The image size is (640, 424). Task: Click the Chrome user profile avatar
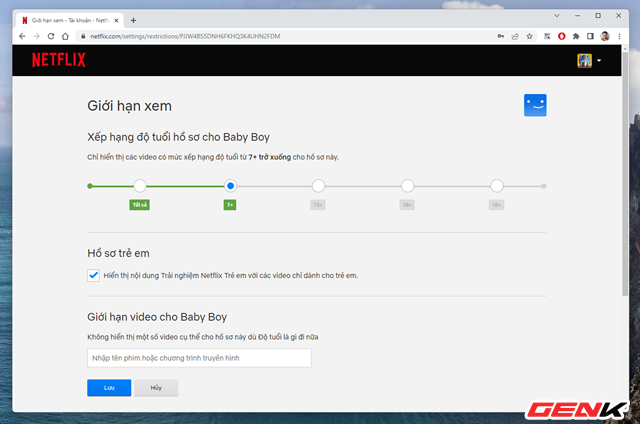[x=605, y=36]
